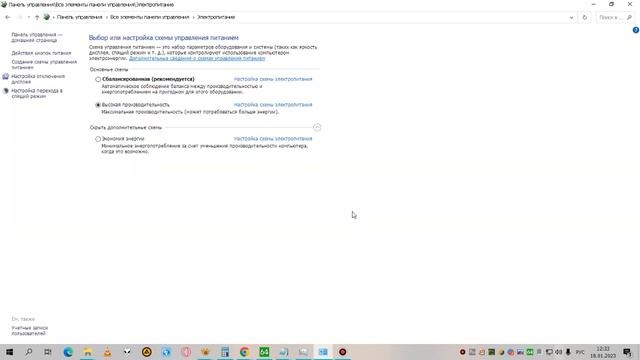This screenshot has width=640, height=360.
Task: Open create a power plan link in sidebar
Action: (x=44, y=64)
